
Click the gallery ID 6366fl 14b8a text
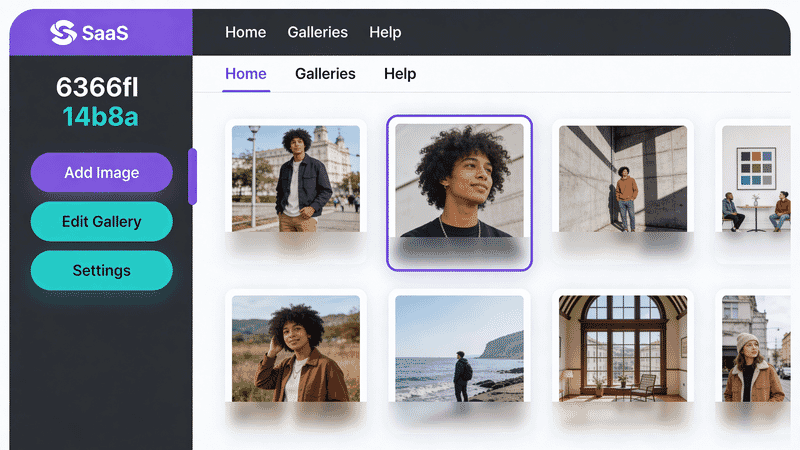pyautogui.click(x=98, y=102)
